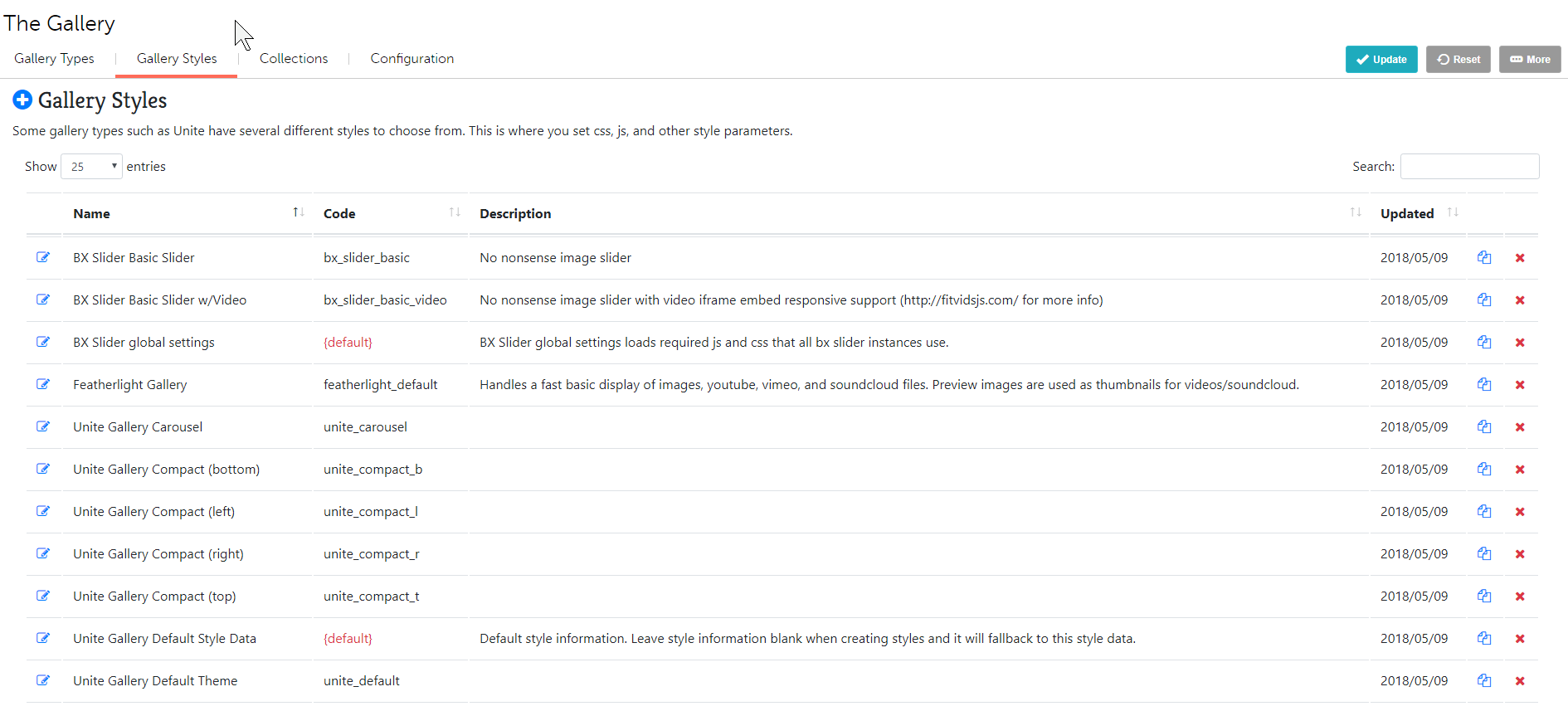The image size is (1568, 711).
Task: Switch to the Gallery Types tab
Action: pos(54,59)
